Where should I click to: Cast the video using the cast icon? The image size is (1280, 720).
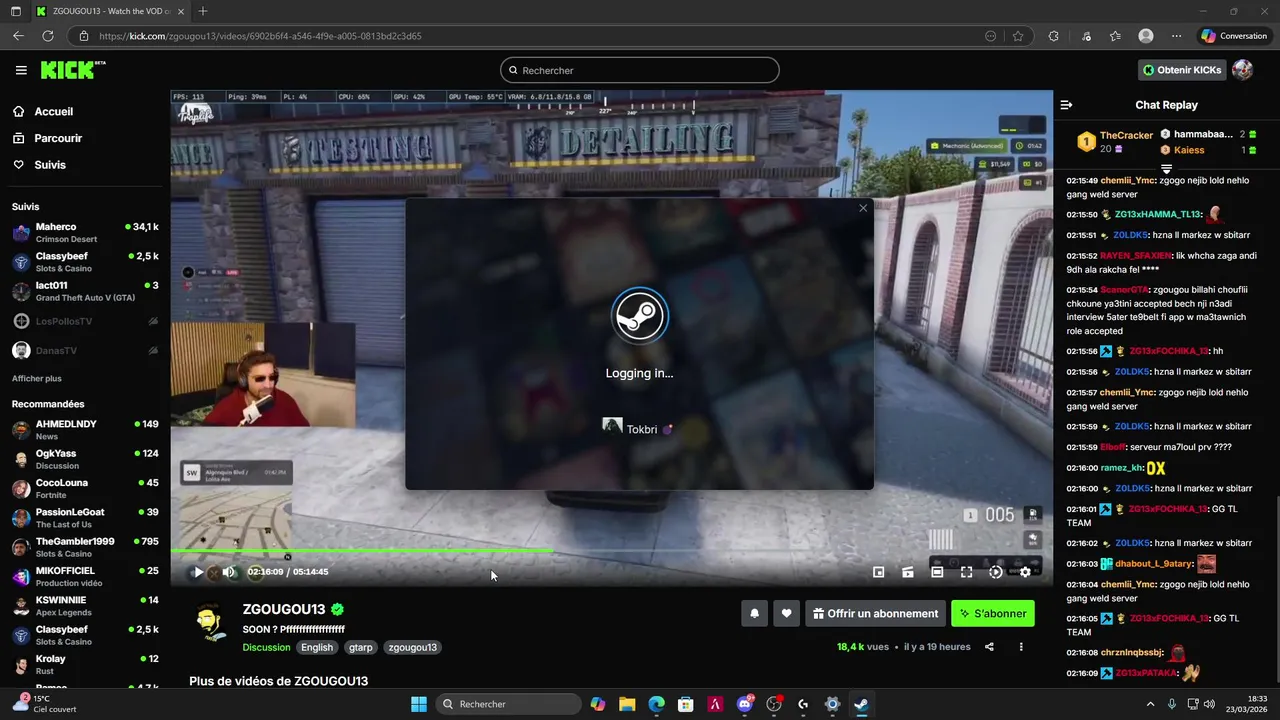908,572
